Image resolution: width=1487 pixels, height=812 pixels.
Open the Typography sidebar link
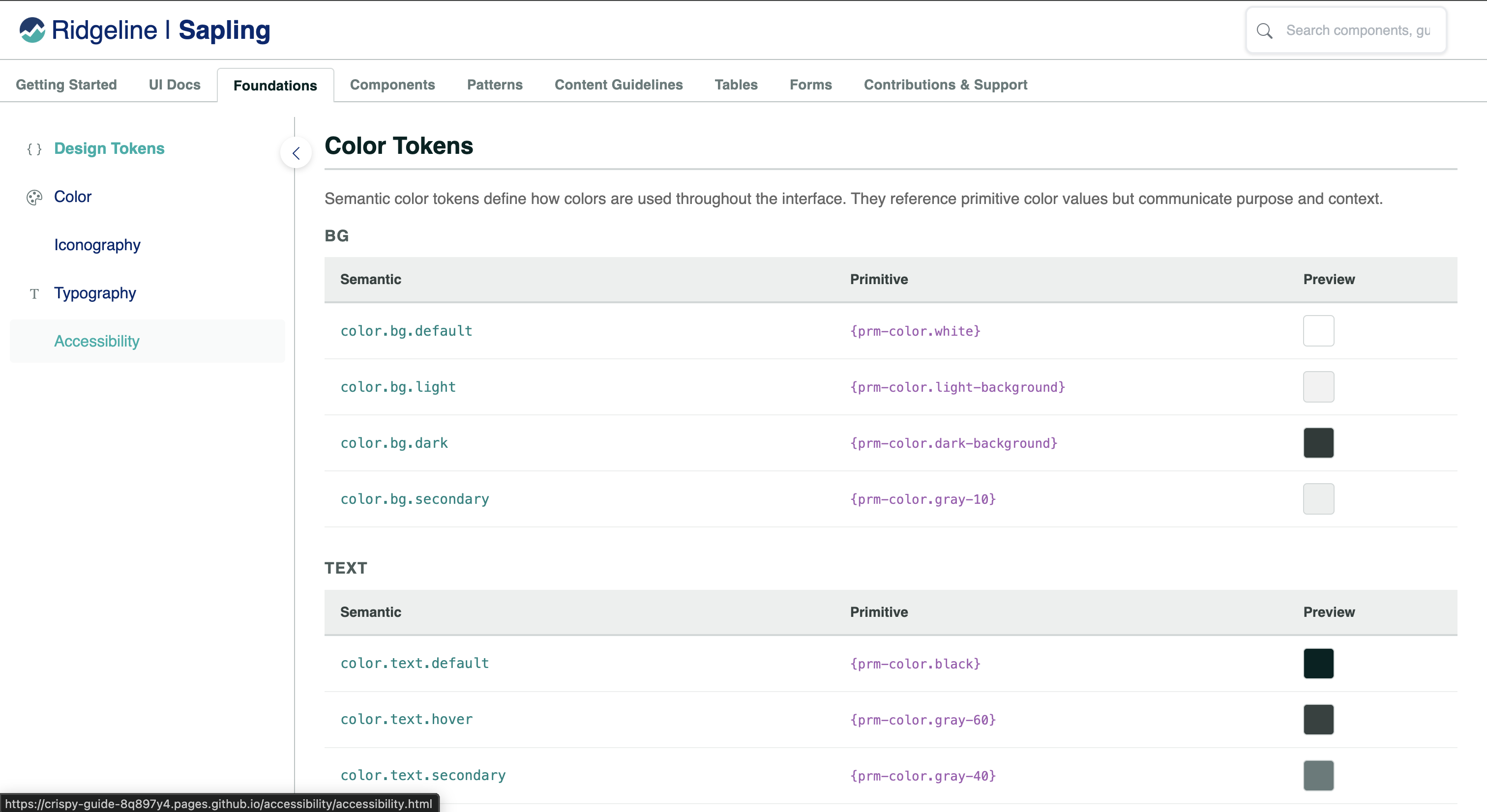click(x=95, y=293)
